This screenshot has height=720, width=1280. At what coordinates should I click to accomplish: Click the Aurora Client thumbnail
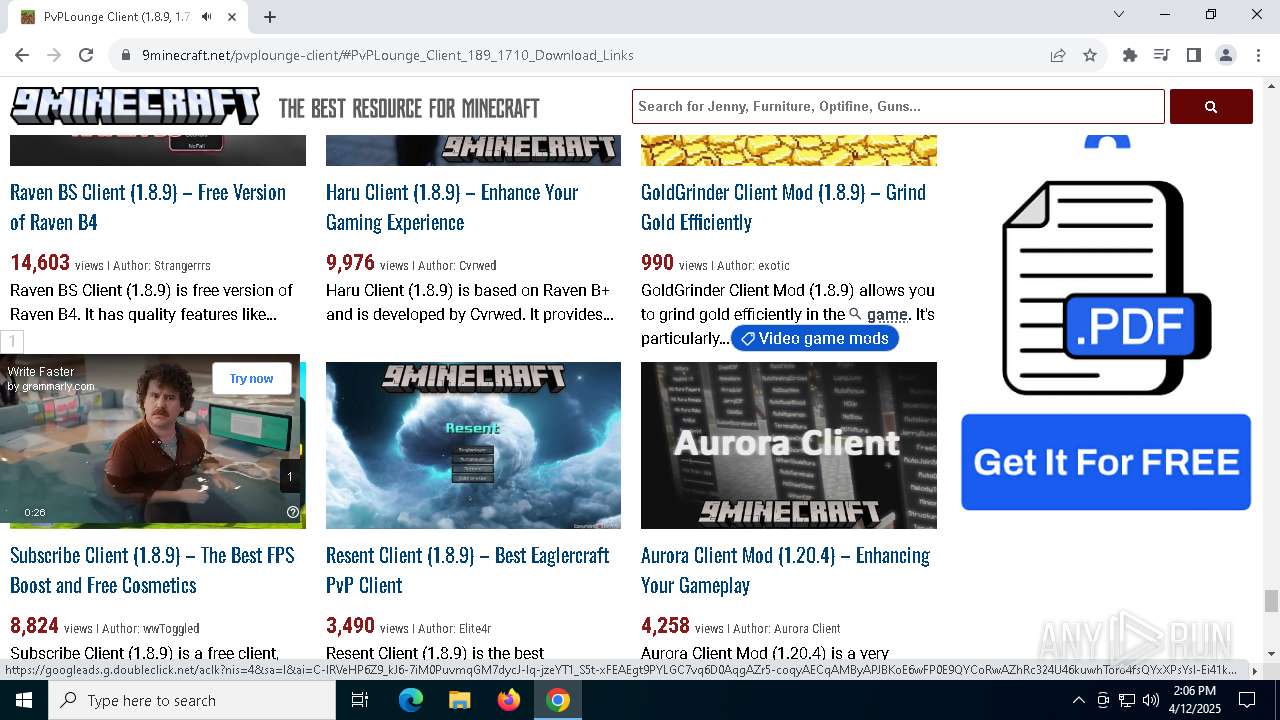pos(789,445)
